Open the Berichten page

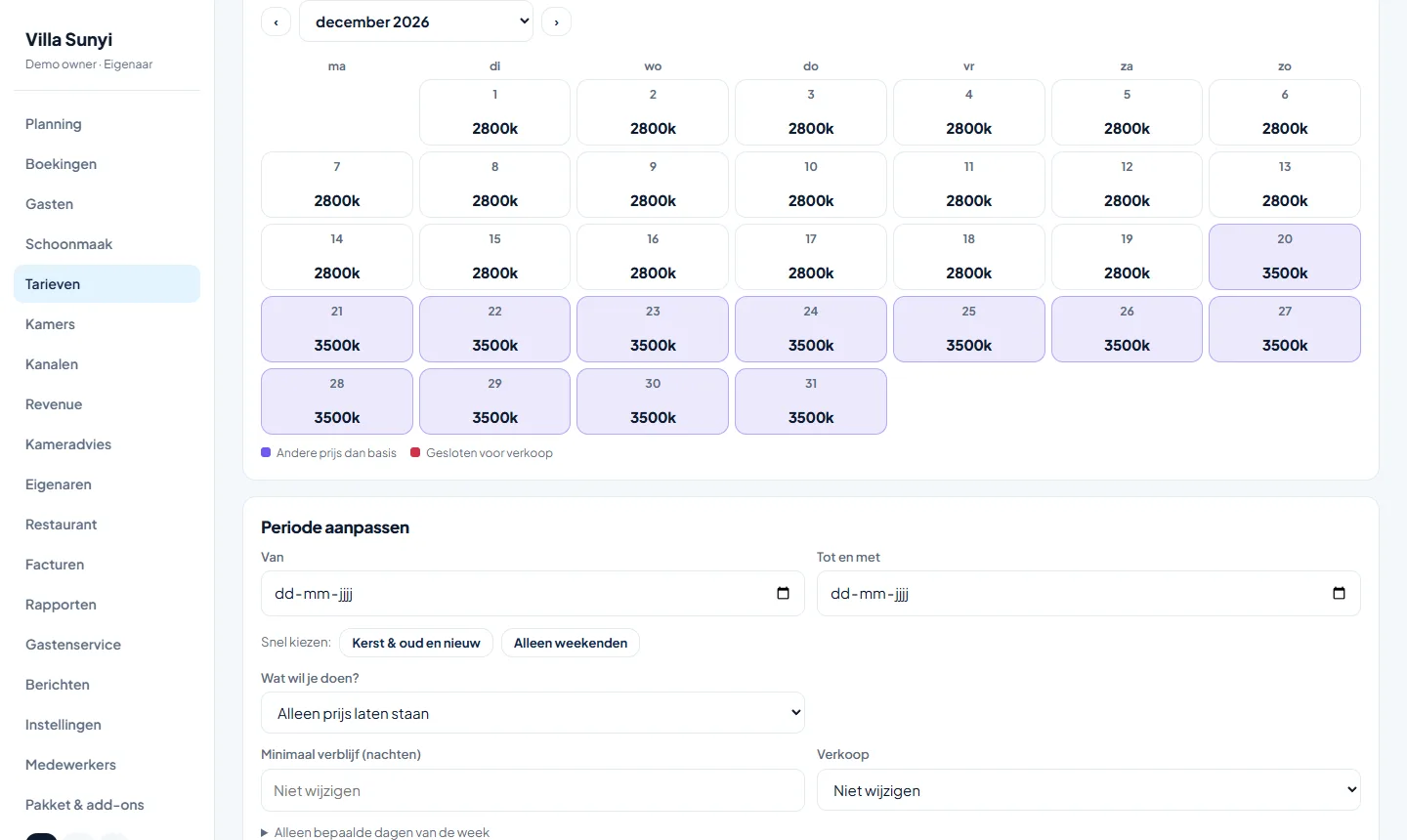[107, 685]
